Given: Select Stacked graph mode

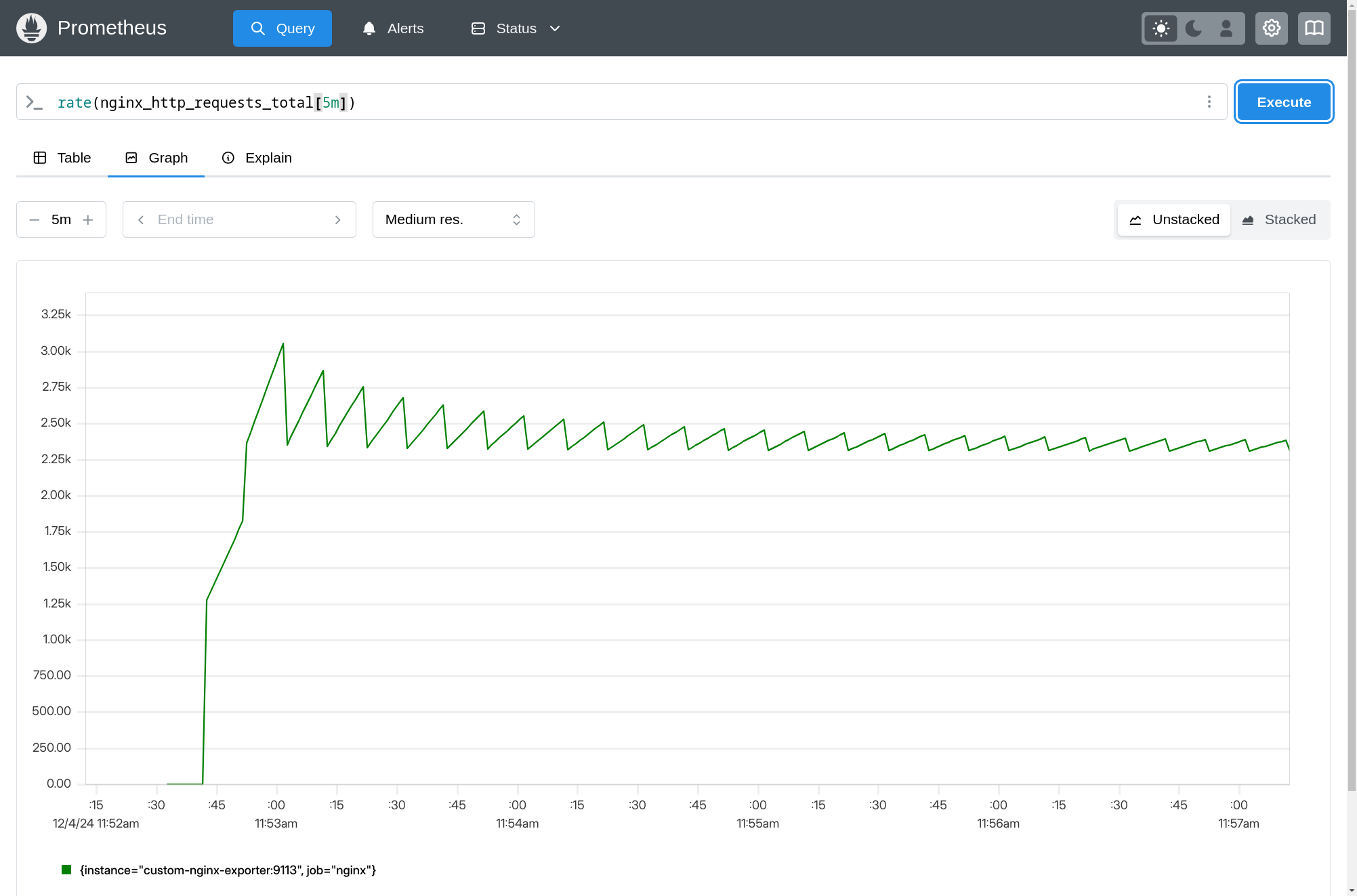Looking at the screenshot, I should pyautogui.click(x=1279, y=219).
